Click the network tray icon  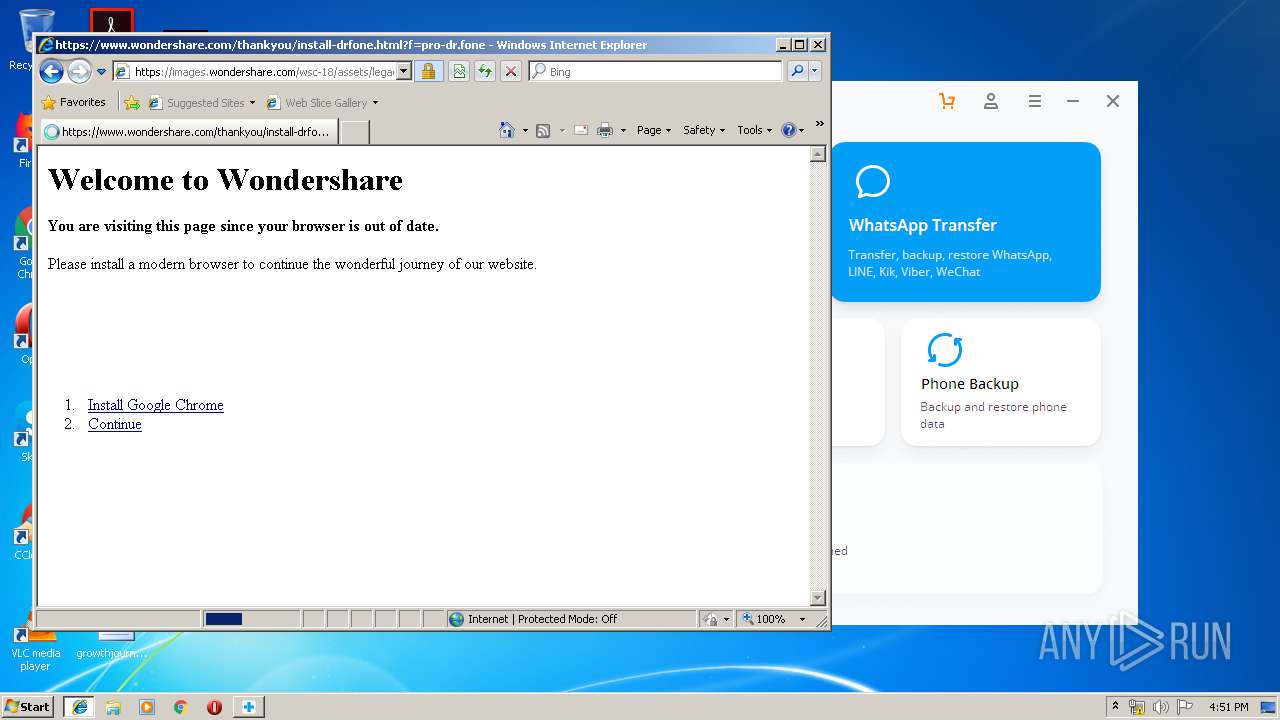[x=1137, y=707]
